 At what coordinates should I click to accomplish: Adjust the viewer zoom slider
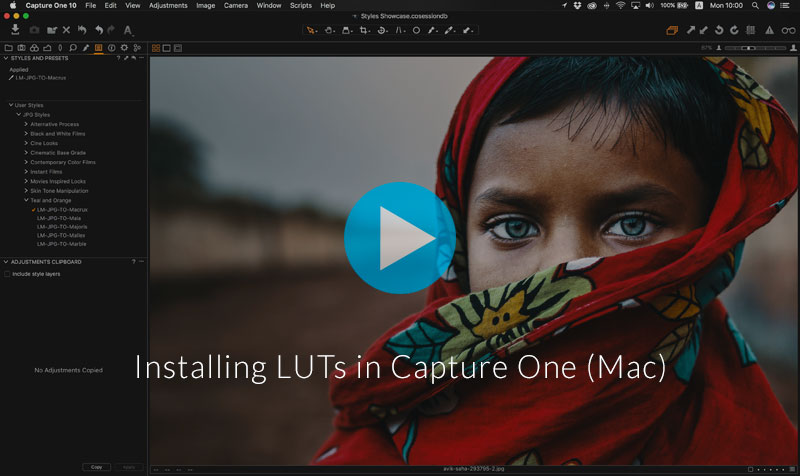click(x=750, y=47)
